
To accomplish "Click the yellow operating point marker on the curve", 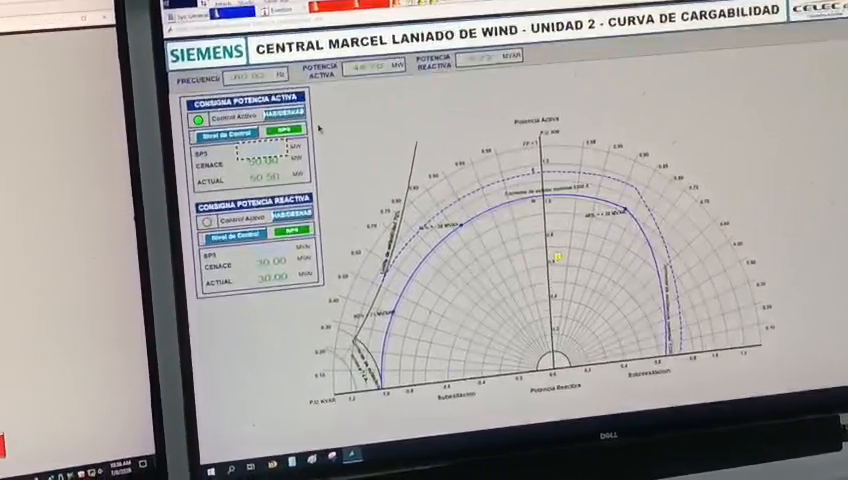I will (x=558, y=257).
